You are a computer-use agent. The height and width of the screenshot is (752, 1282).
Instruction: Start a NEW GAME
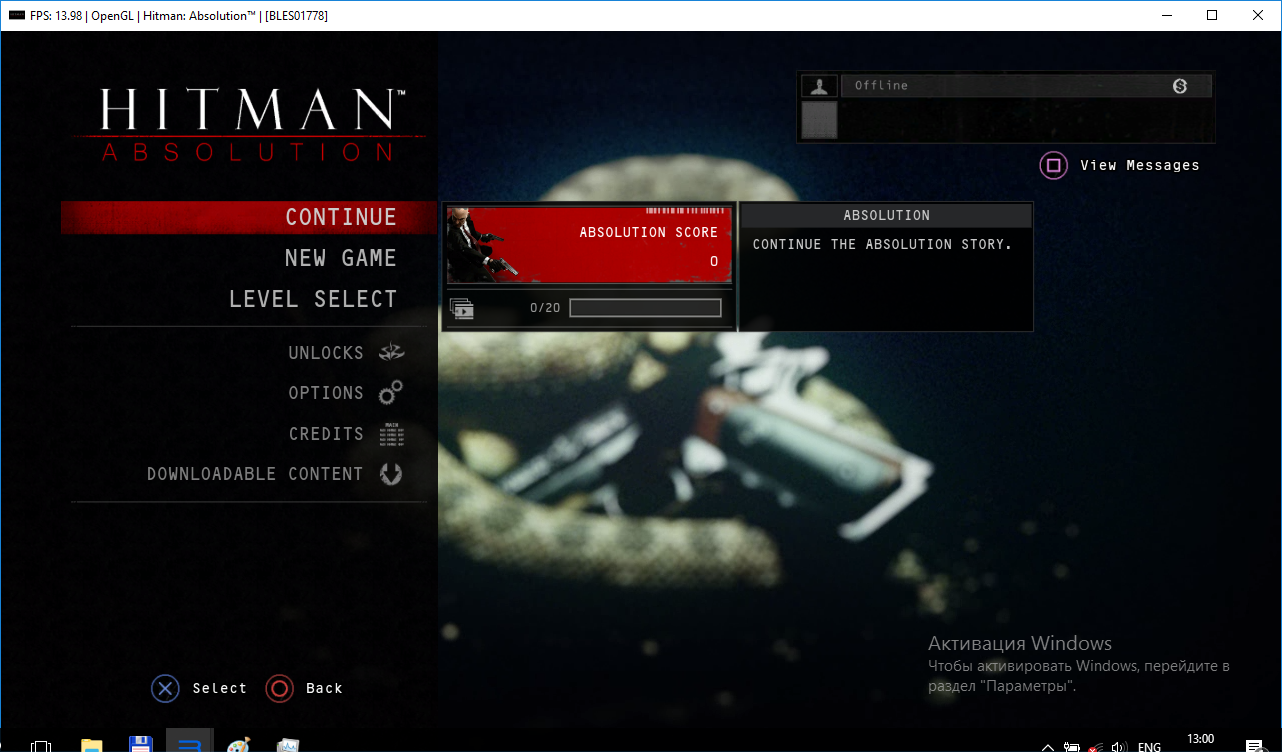click(340, 258)
